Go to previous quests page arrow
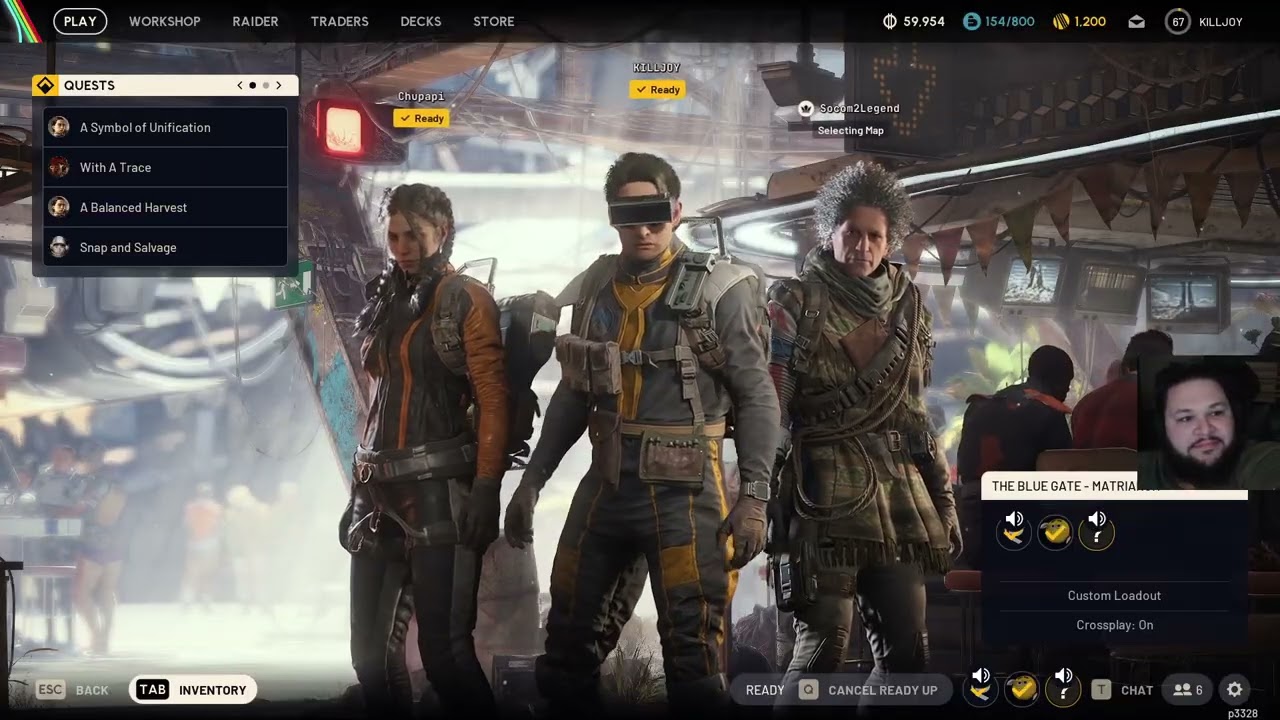 click(240, 85)
